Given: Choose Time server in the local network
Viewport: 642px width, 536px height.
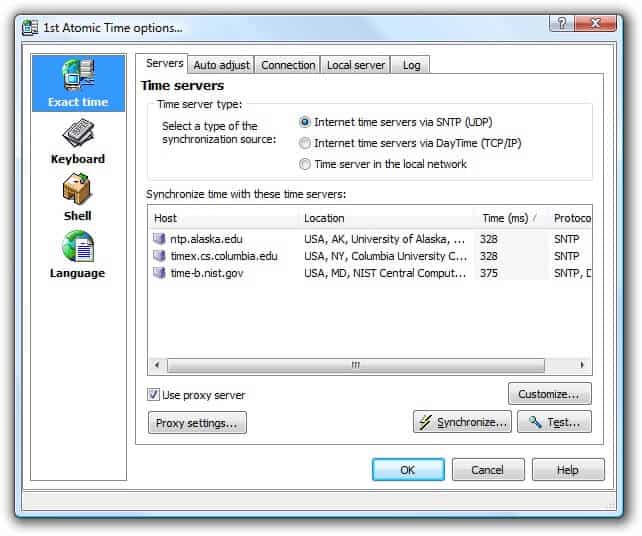Looking at the screenshot, I should pyautogui.click(x=305, y=164).
